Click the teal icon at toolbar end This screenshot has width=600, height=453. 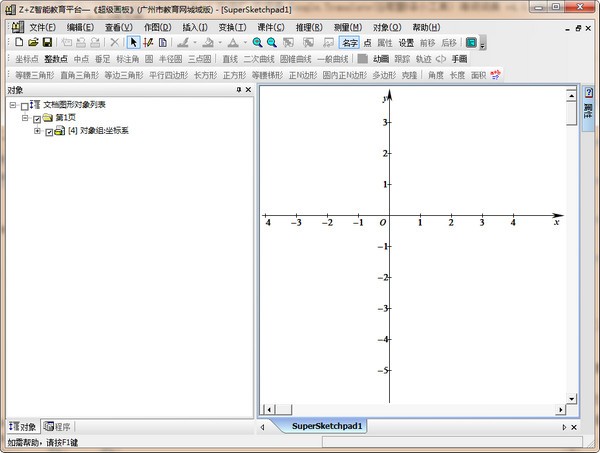(471, 43)
